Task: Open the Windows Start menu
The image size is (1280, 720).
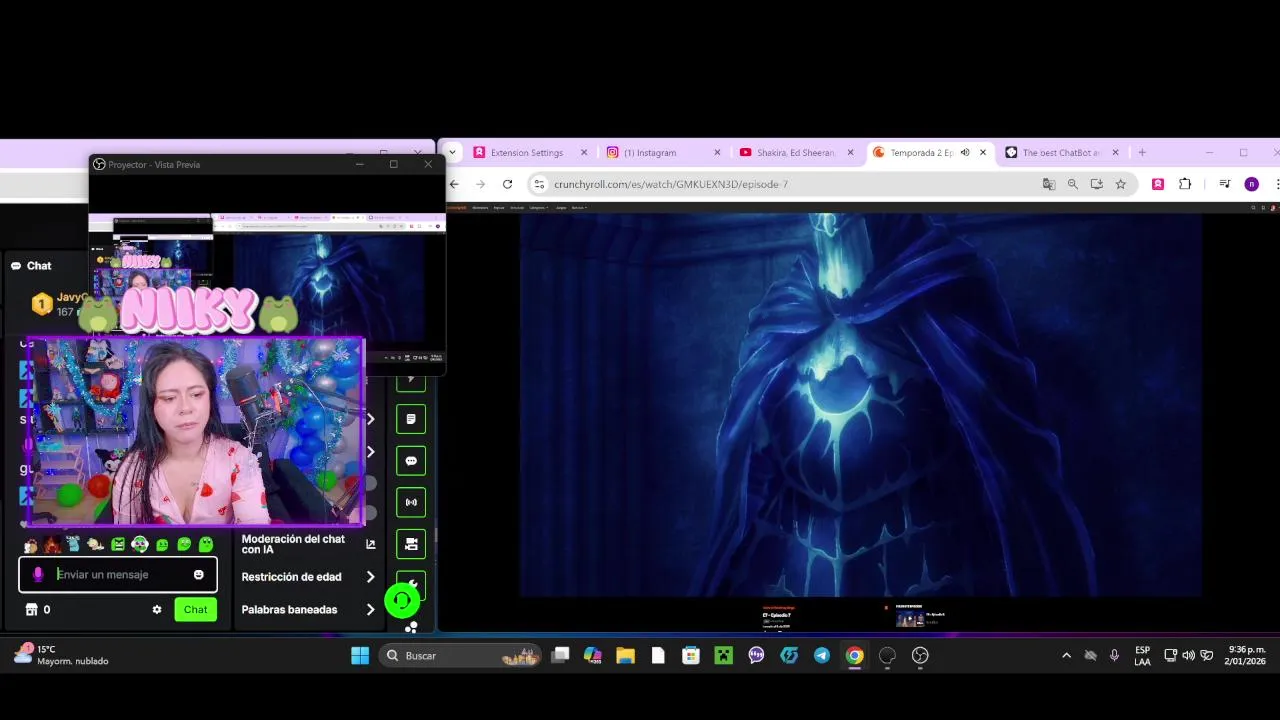Action: [360, 656]
